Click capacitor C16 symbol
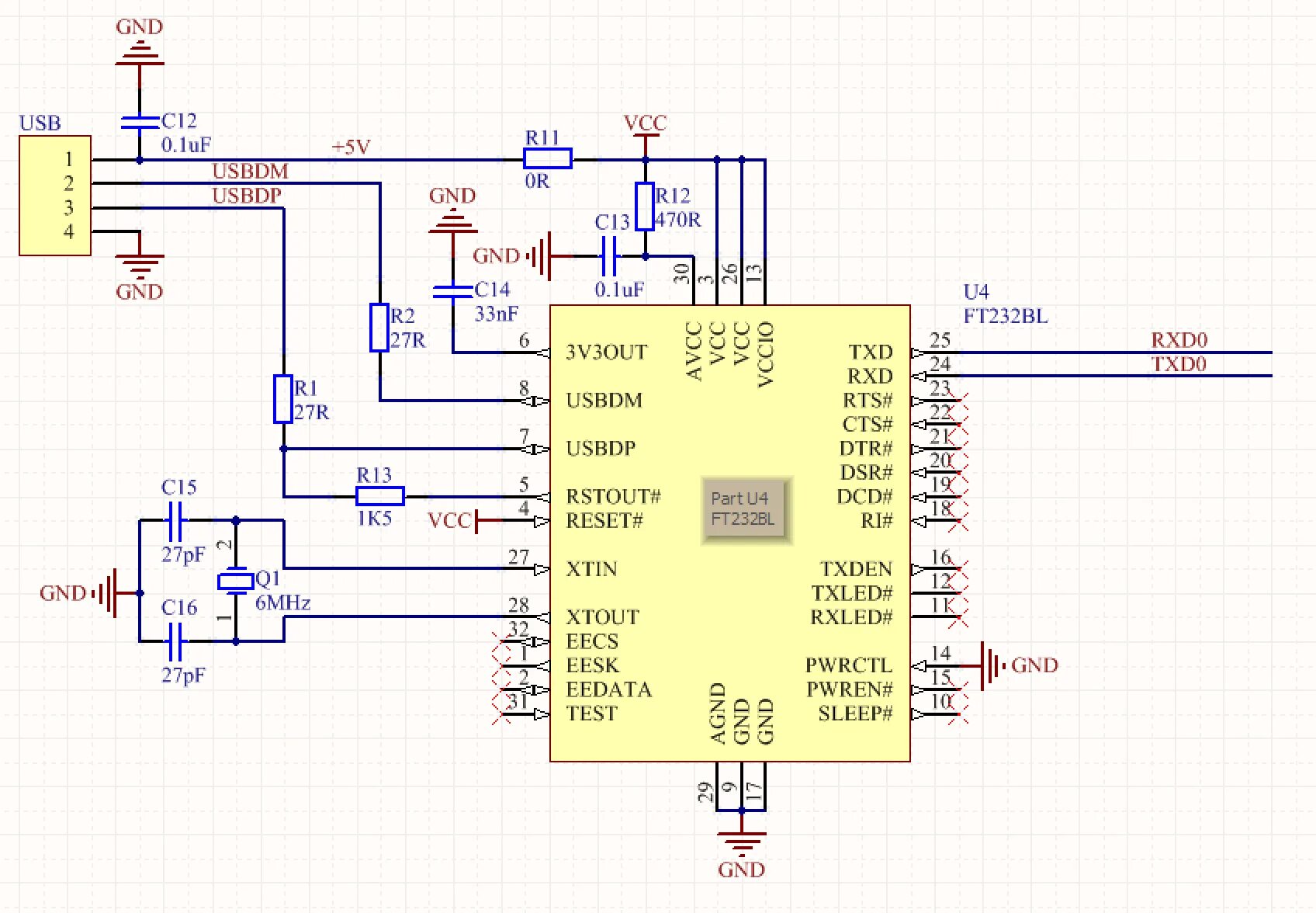 (x=175, y=641)
